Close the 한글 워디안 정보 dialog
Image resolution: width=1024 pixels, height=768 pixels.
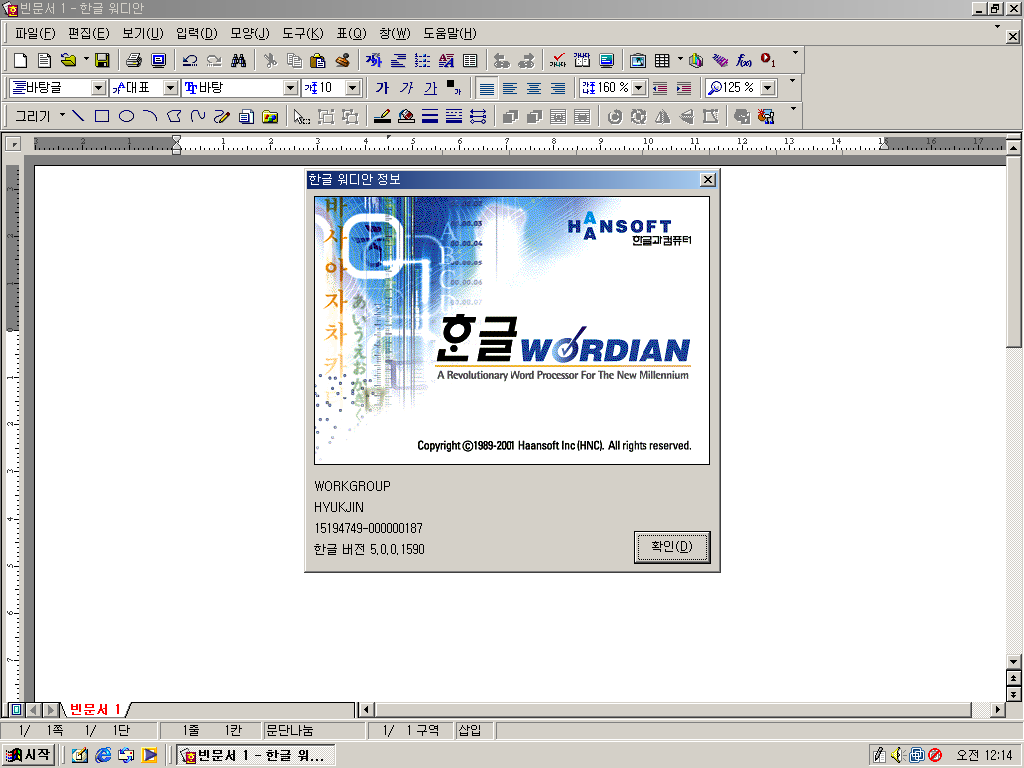(x=707, y=180)
